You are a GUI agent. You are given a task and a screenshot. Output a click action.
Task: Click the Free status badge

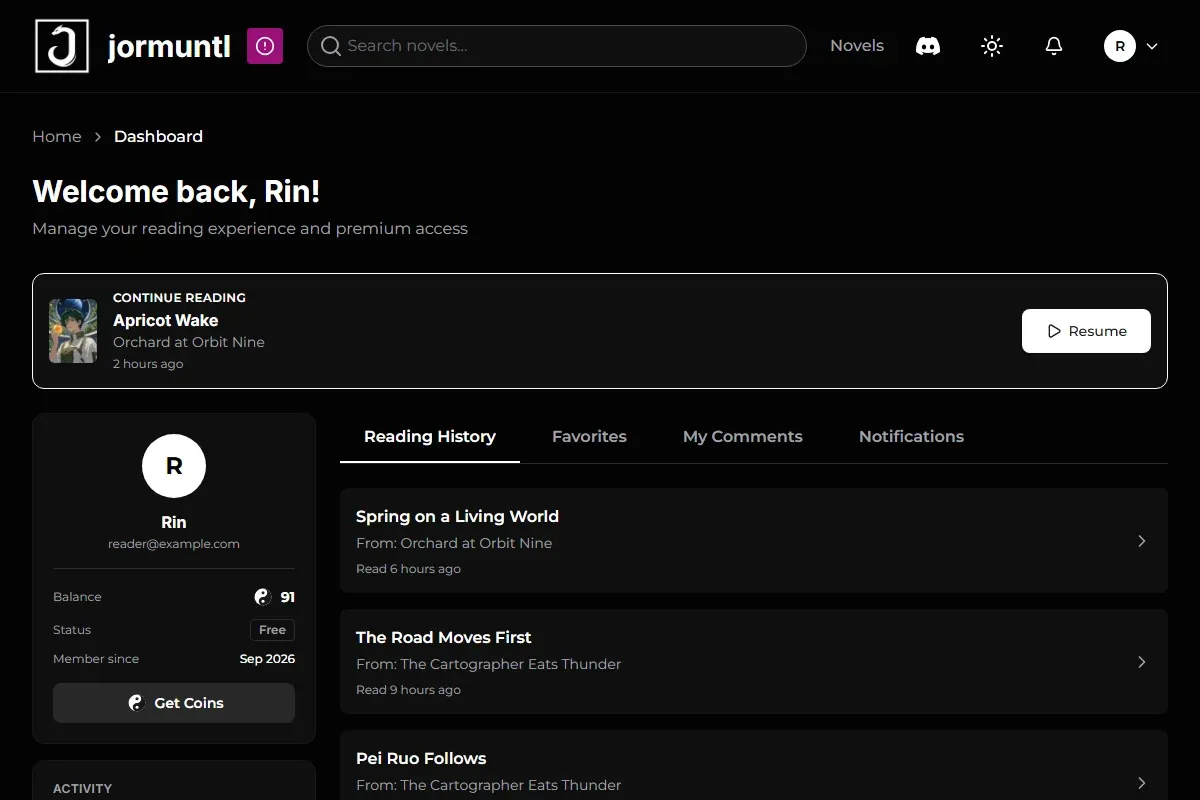272,630
